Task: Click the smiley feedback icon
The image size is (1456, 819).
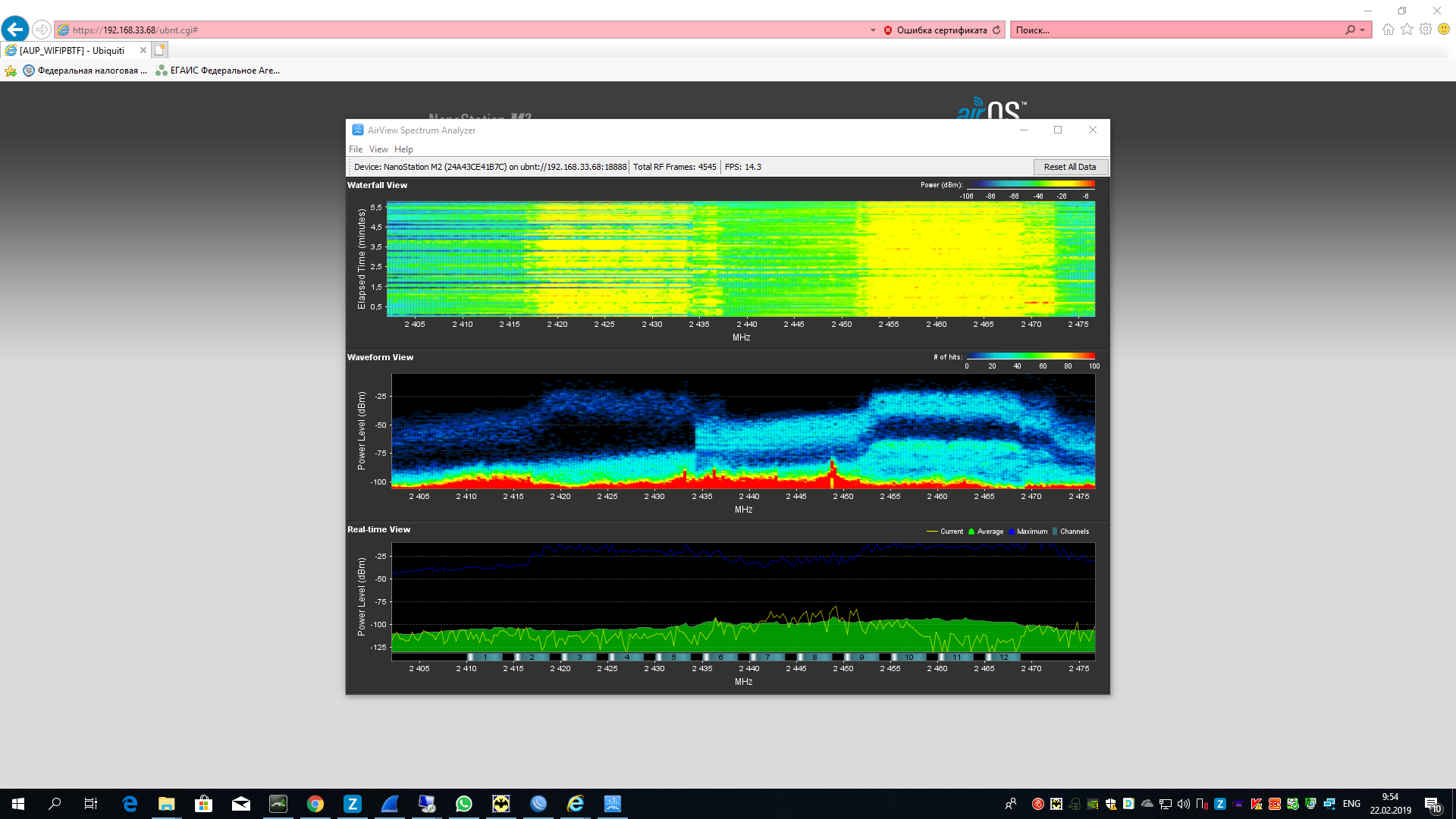Action: [1444, 30]
